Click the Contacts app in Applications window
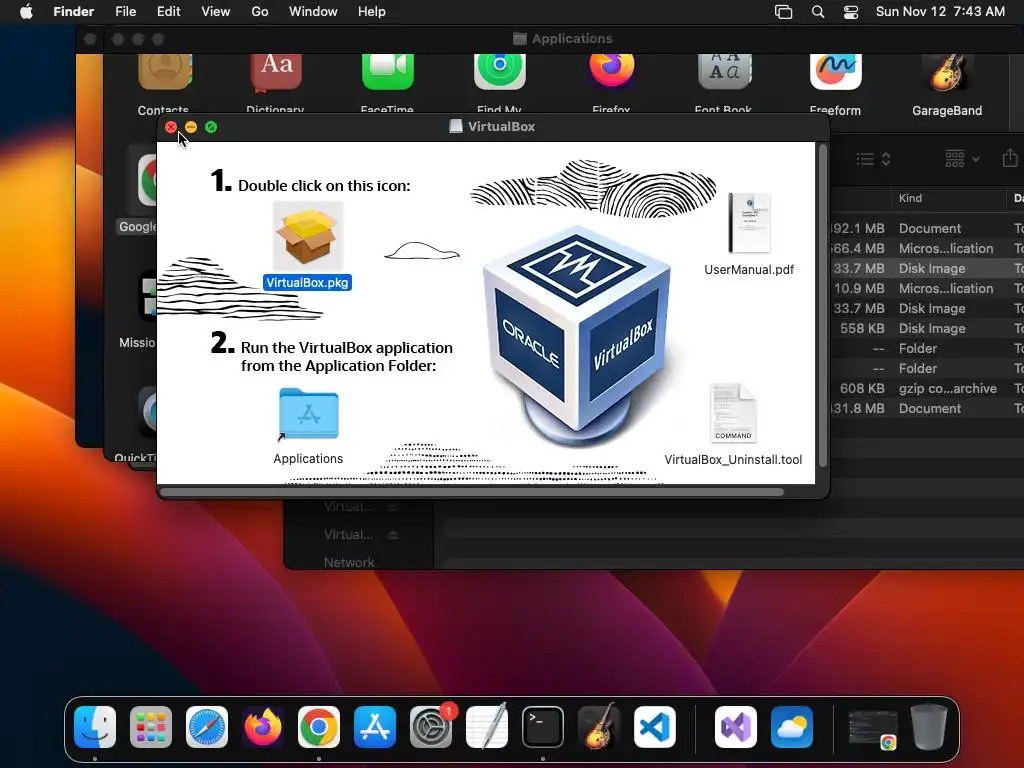 (x=165, y=72)
